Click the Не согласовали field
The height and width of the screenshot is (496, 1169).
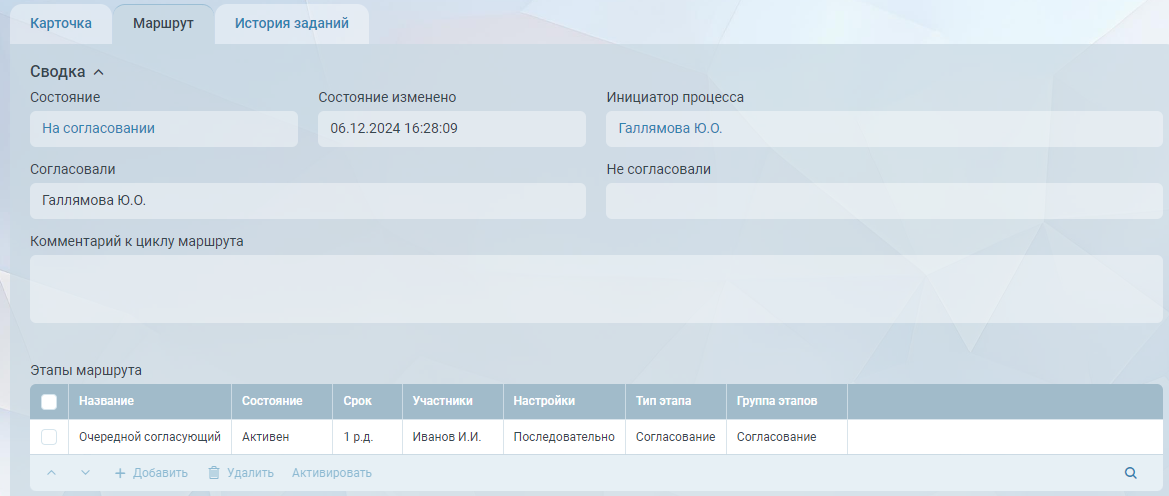884,201
